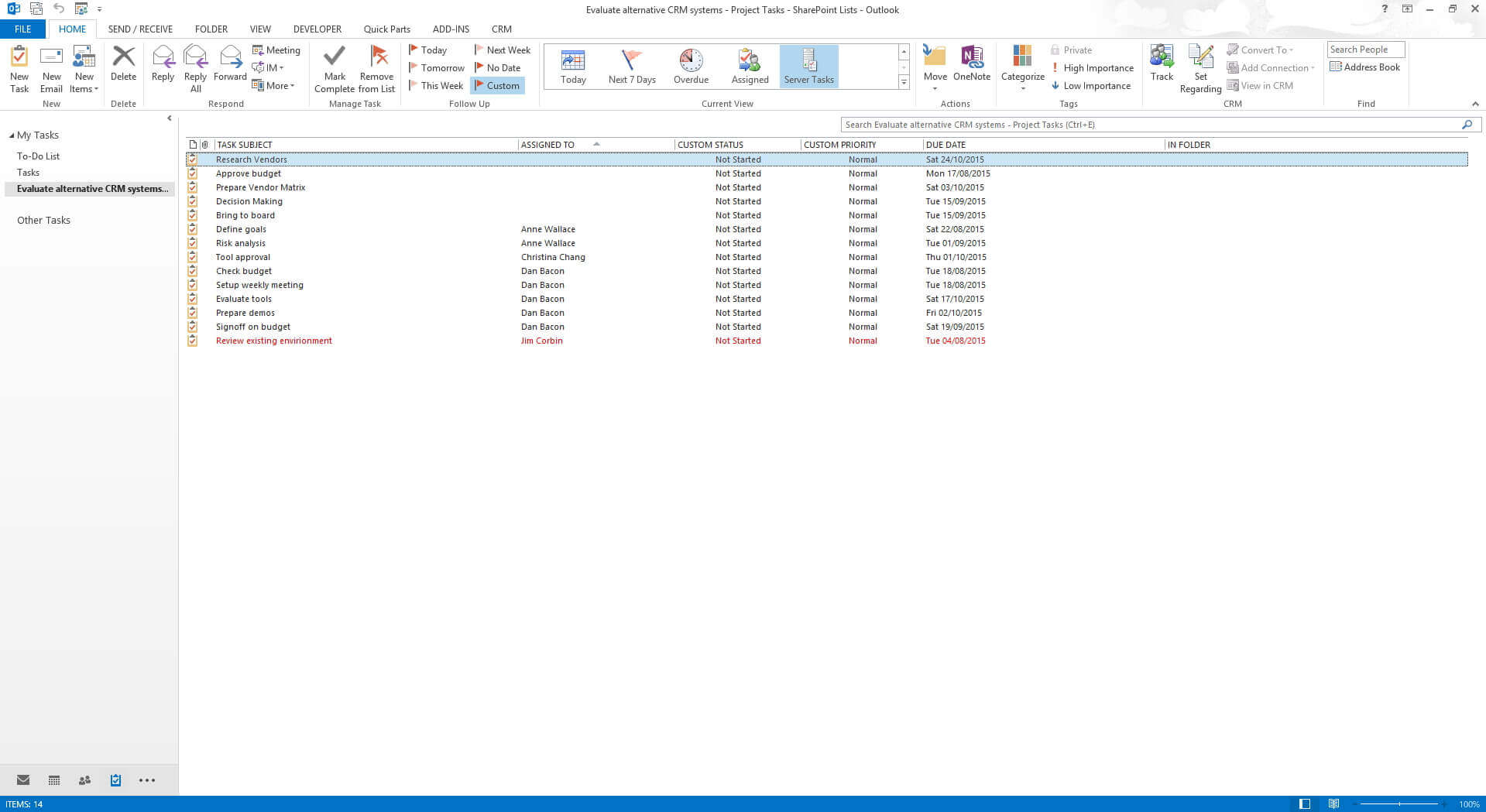The height and width of the screenshot is (812, 1486).
Task: Open the FOLDER tab
Action: tap(211, 29)
